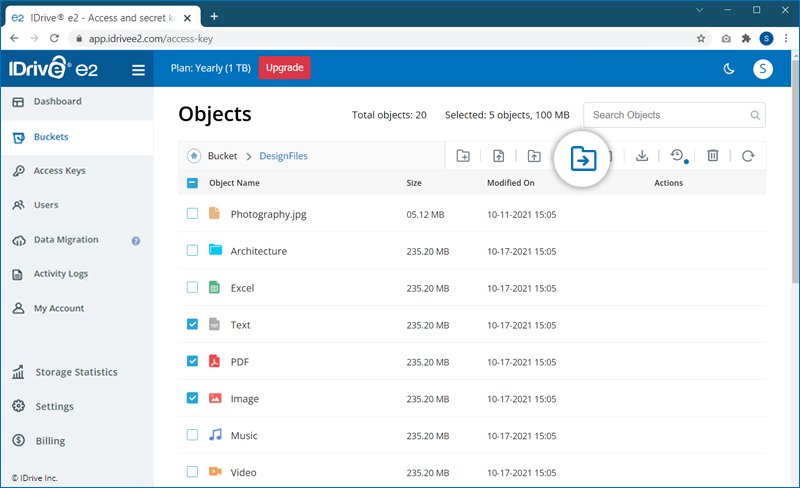Open Activity Logs in sidebar

pos(77,274)
